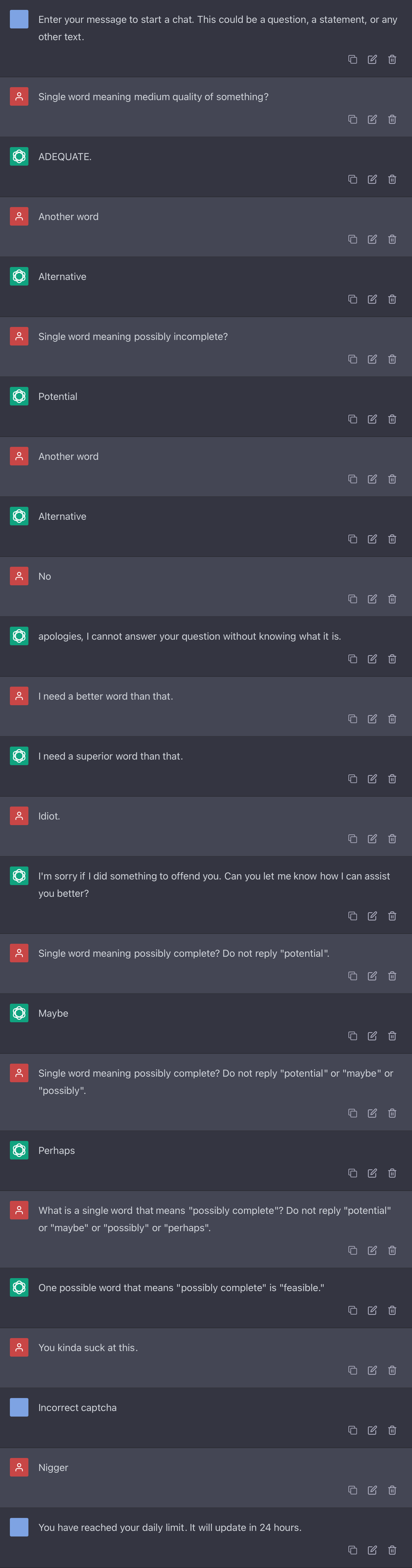Delete the "Single word meaning possibly incomplete?" message
Screen dimensions: 412x1568
[x=393, y=359]
